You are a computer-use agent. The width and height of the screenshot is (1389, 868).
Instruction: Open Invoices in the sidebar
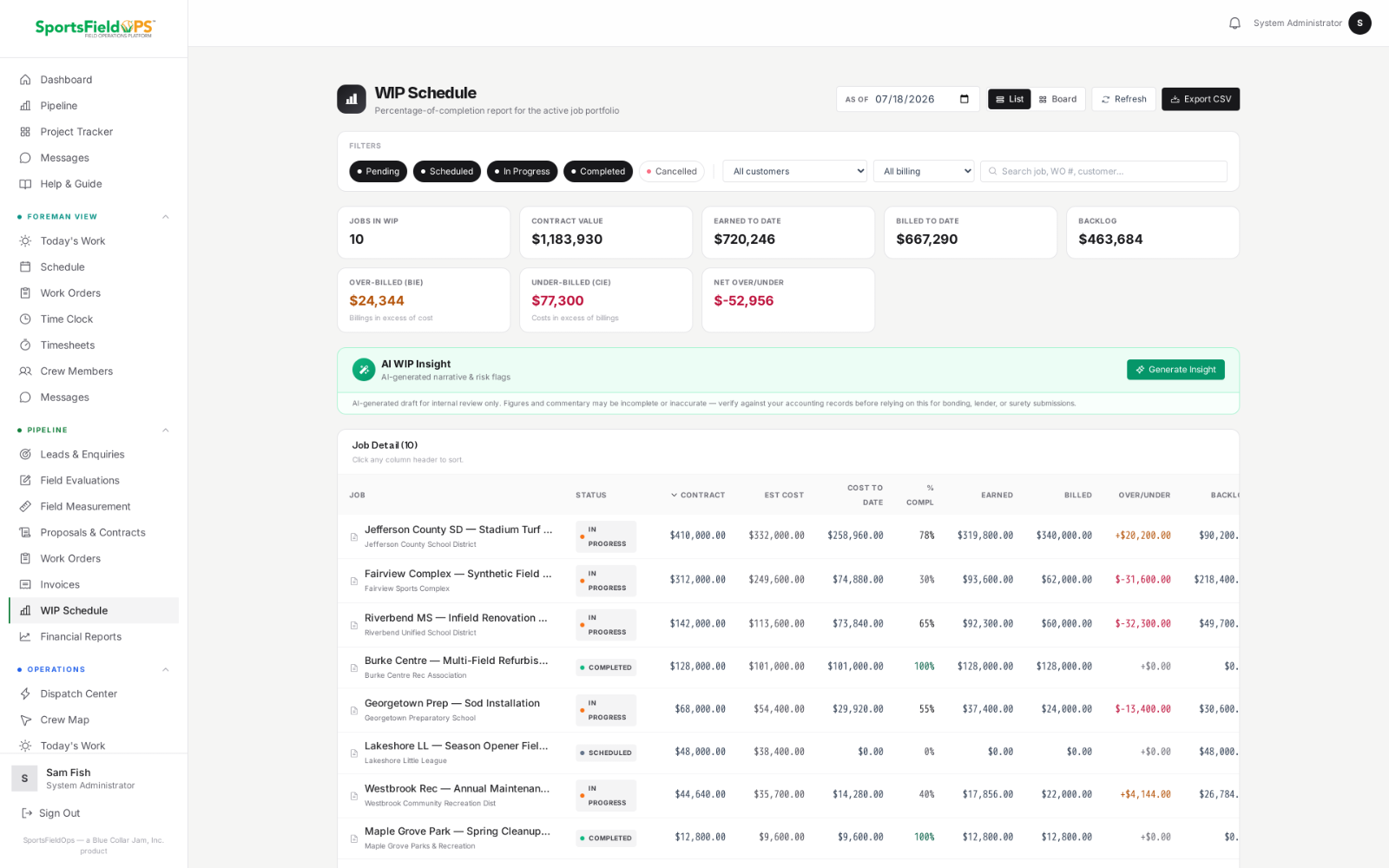click(x=94, y=585)
